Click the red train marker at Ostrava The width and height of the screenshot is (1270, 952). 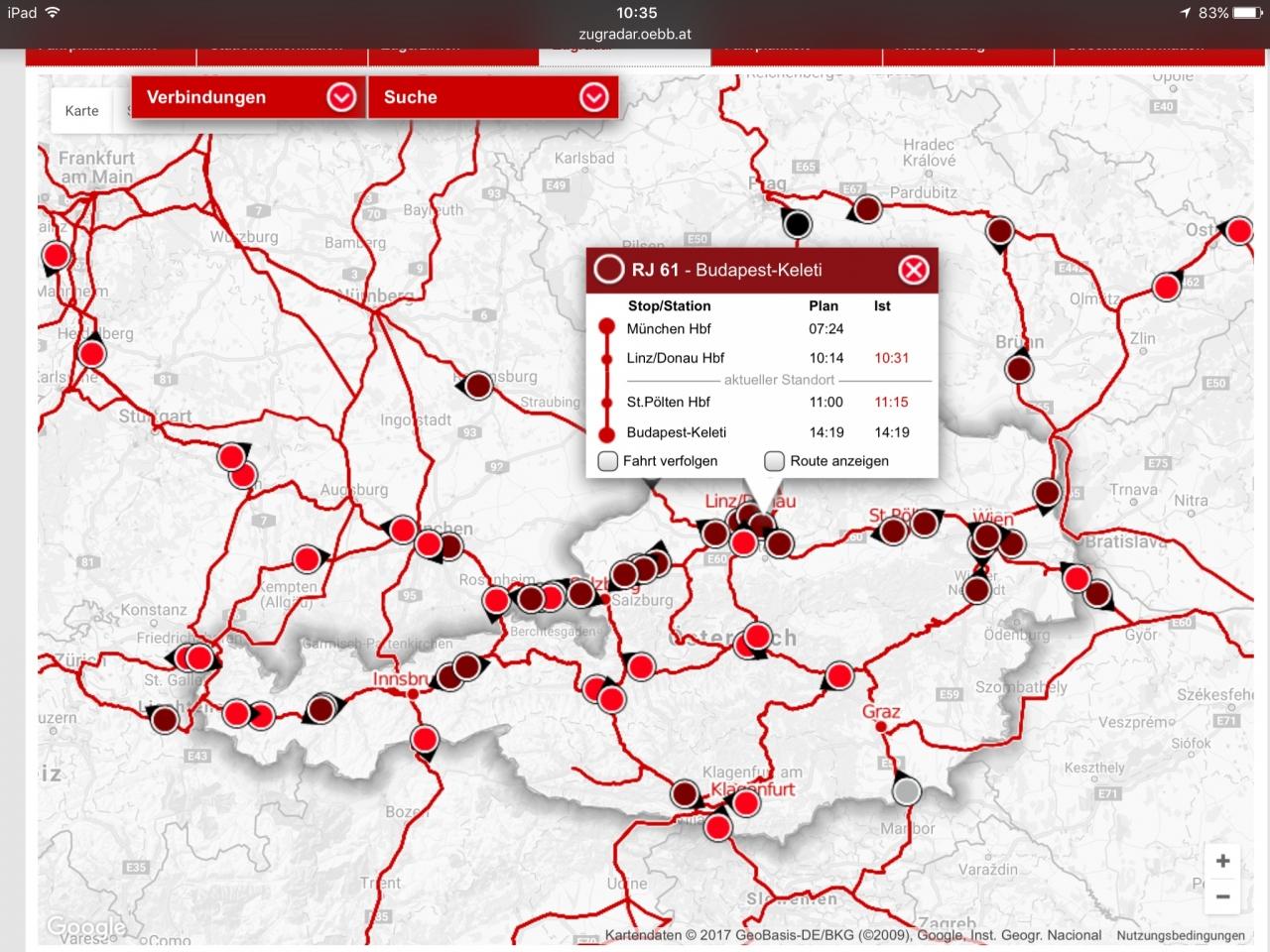(x=1238, y=231)
